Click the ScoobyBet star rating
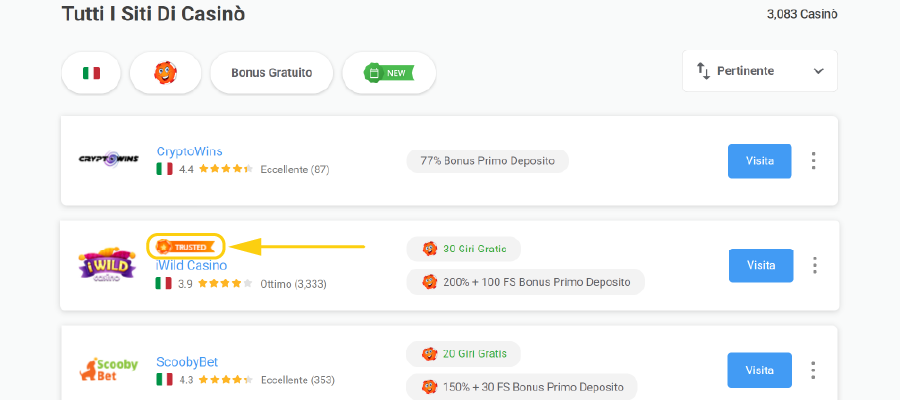Viewport: 900px width, 400px height. point(225,380)
